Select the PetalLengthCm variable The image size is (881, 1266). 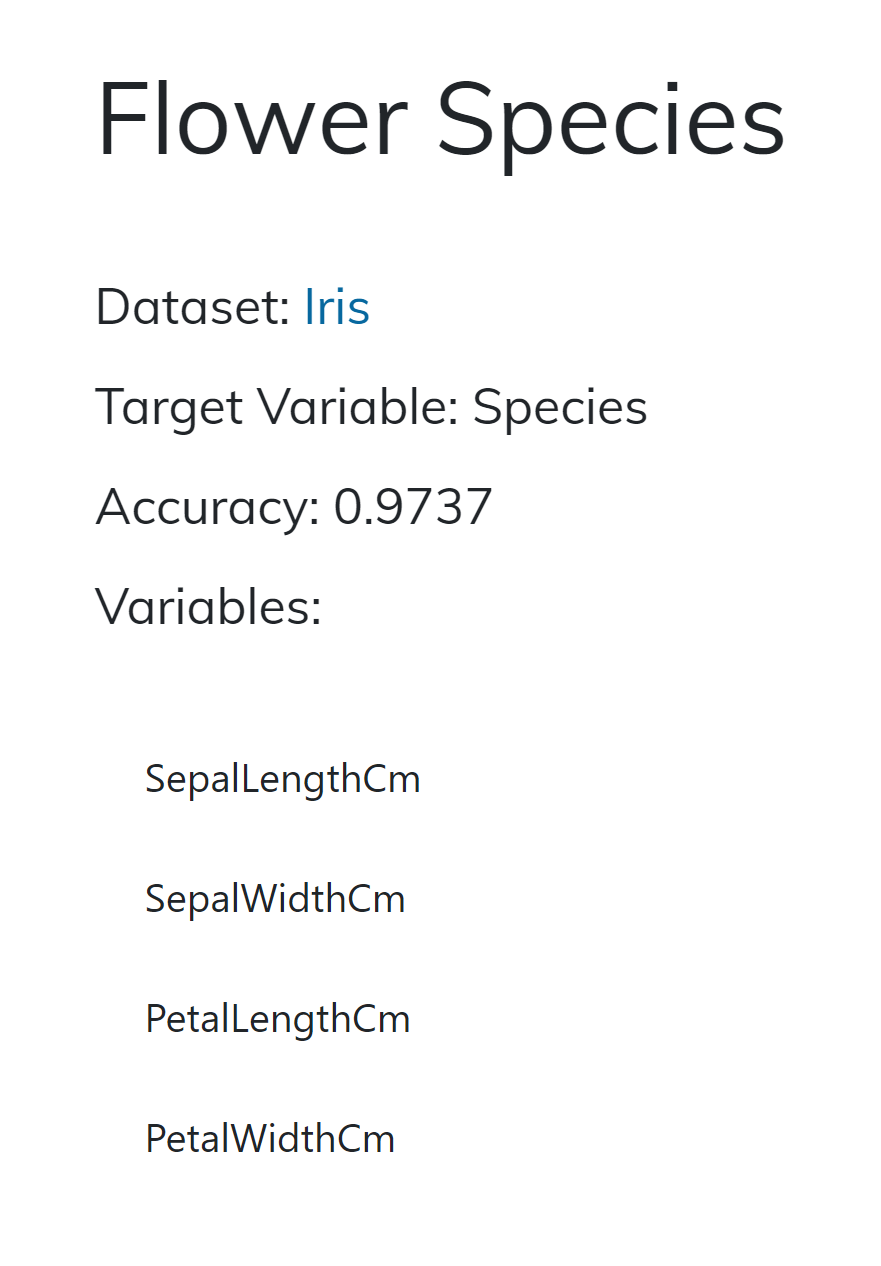point(278,1019)
